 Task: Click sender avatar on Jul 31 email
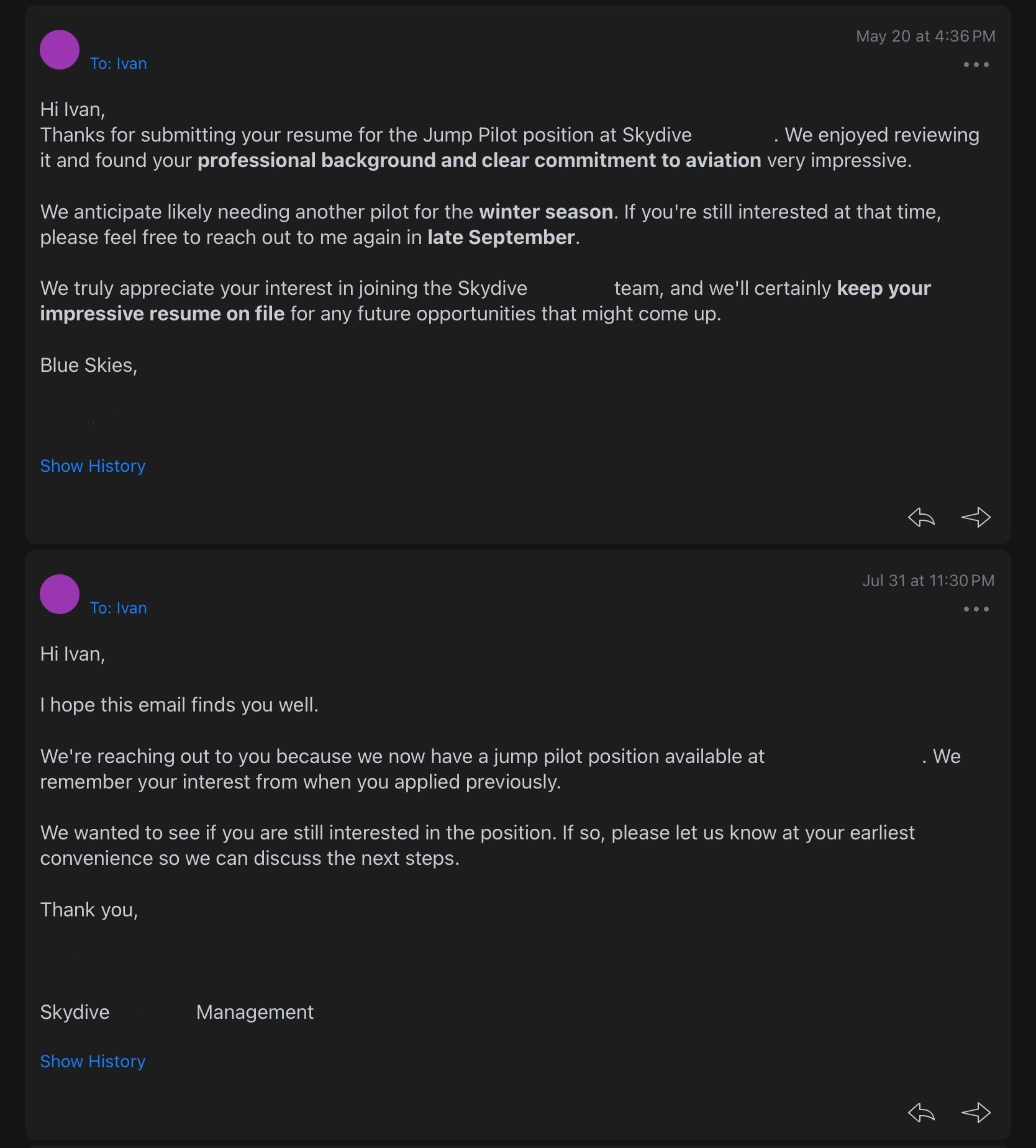point(60,594)
